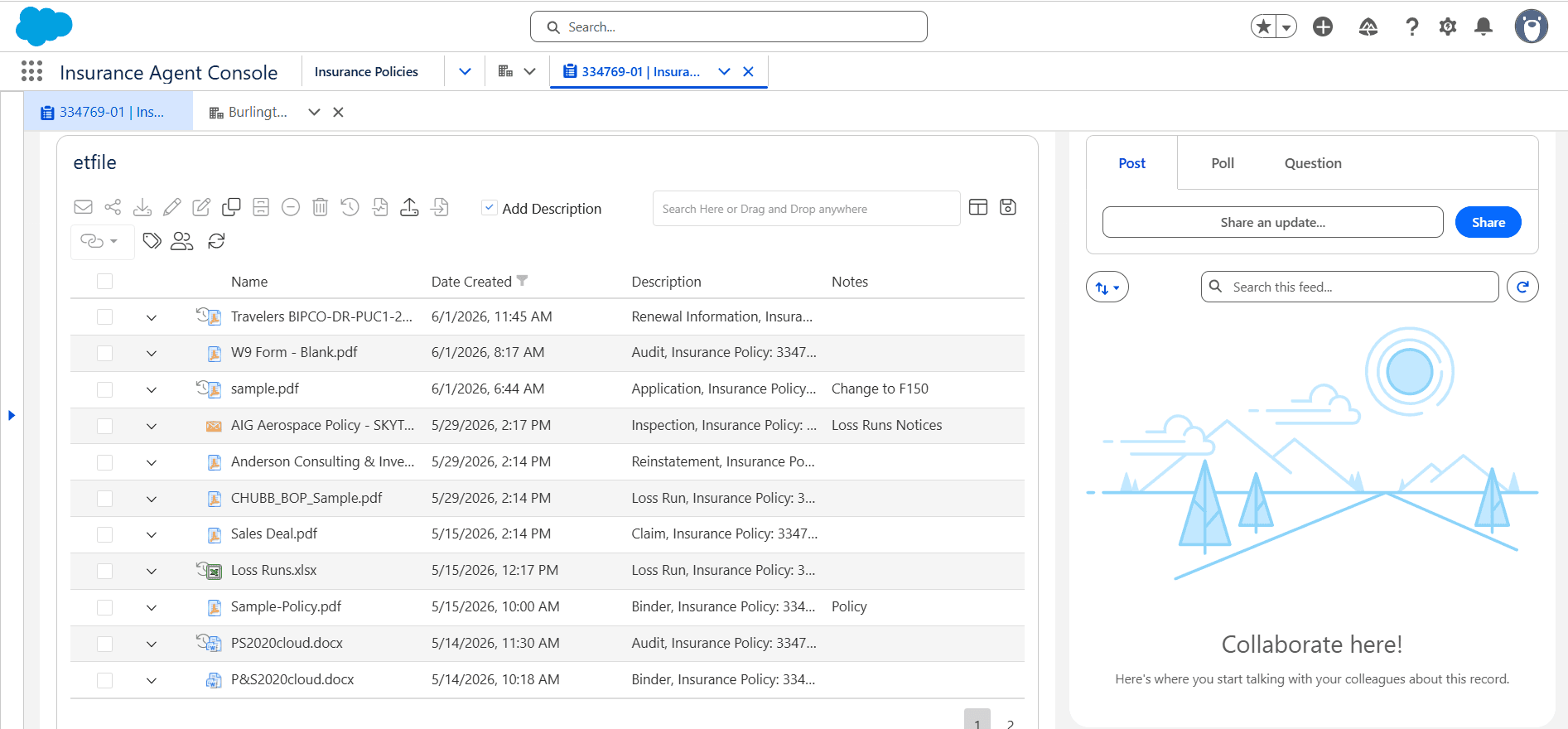The image size is (1568, 729).
Task: Tick the Loss Runs.xlsx row checkbox
Action: pos(104,571)
